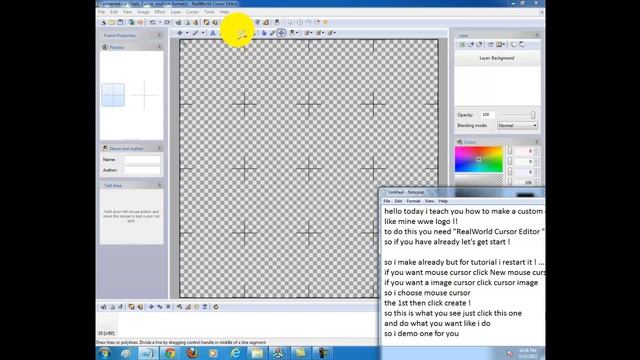
Task: Click the Open folder icon in main toolbar
Action: (x=111, y=22)
